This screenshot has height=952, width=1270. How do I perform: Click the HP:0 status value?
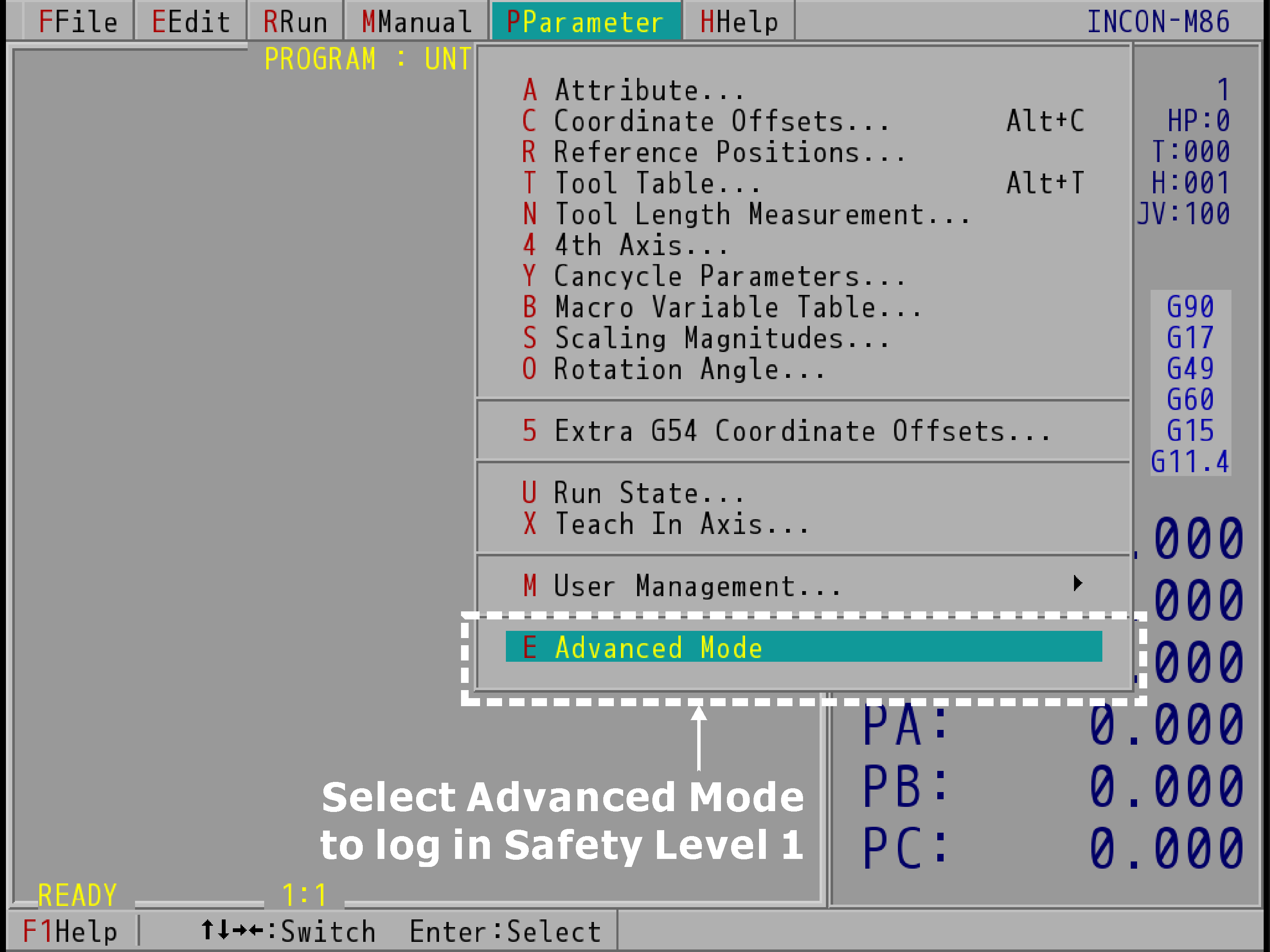point(1199,121)
